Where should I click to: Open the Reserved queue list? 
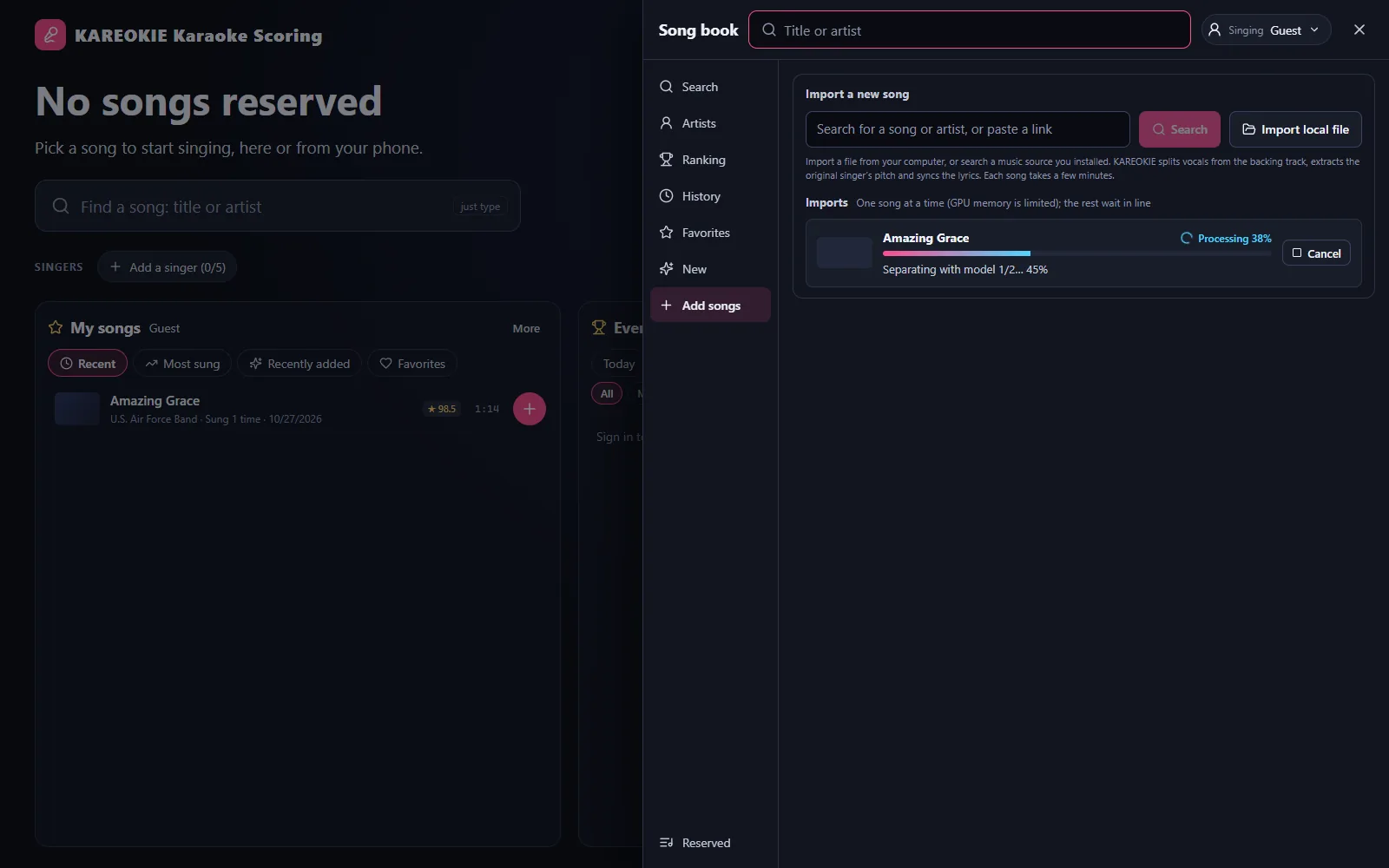point(710,843)
